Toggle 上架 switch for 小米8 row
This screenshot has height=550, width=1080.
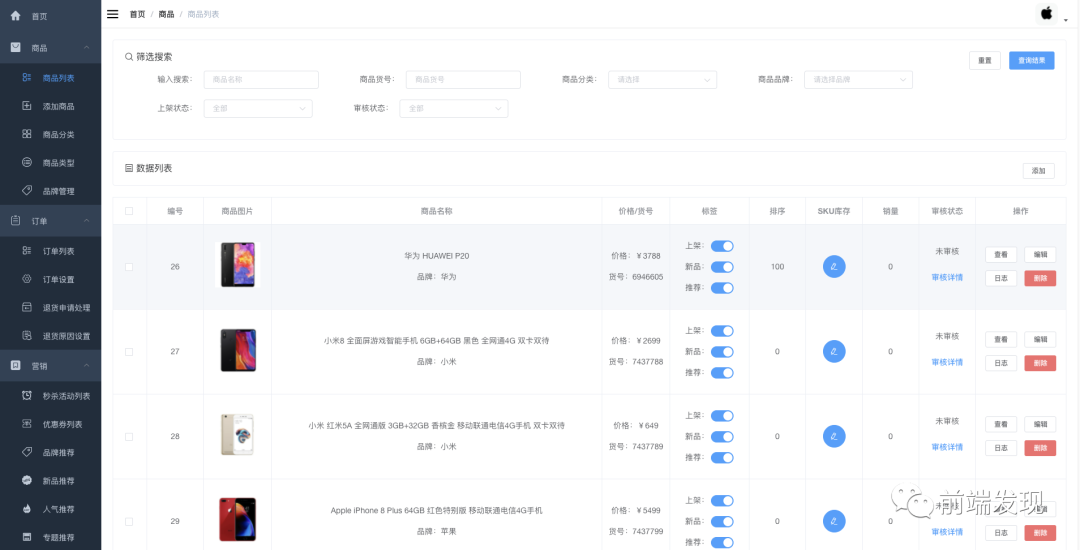pos(722,330)
